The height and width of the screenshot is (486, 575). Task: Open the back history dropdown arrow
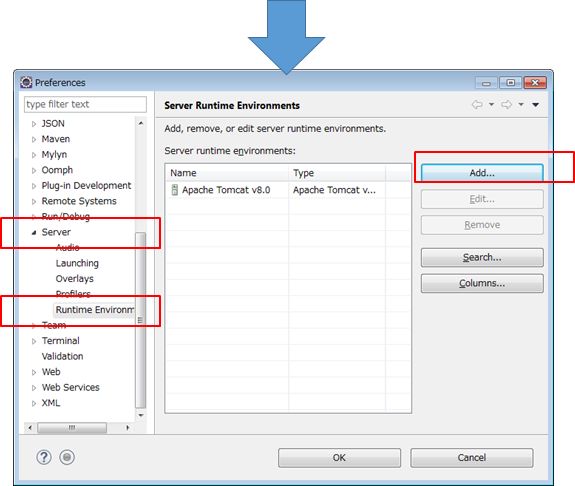tap(491, 105)
